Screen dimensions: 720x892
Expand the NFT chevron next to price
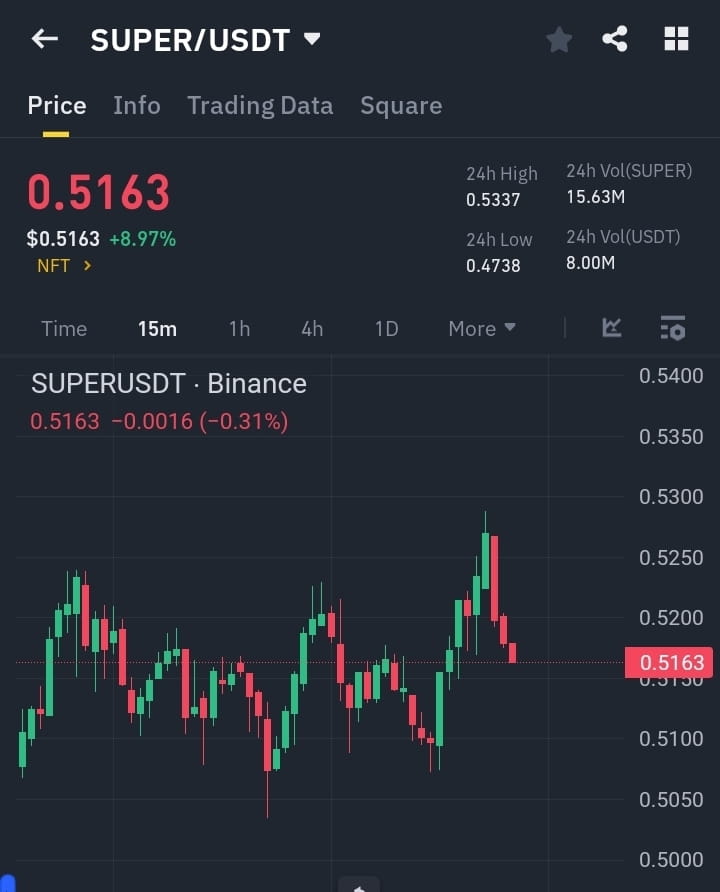[x=85, y=266]
